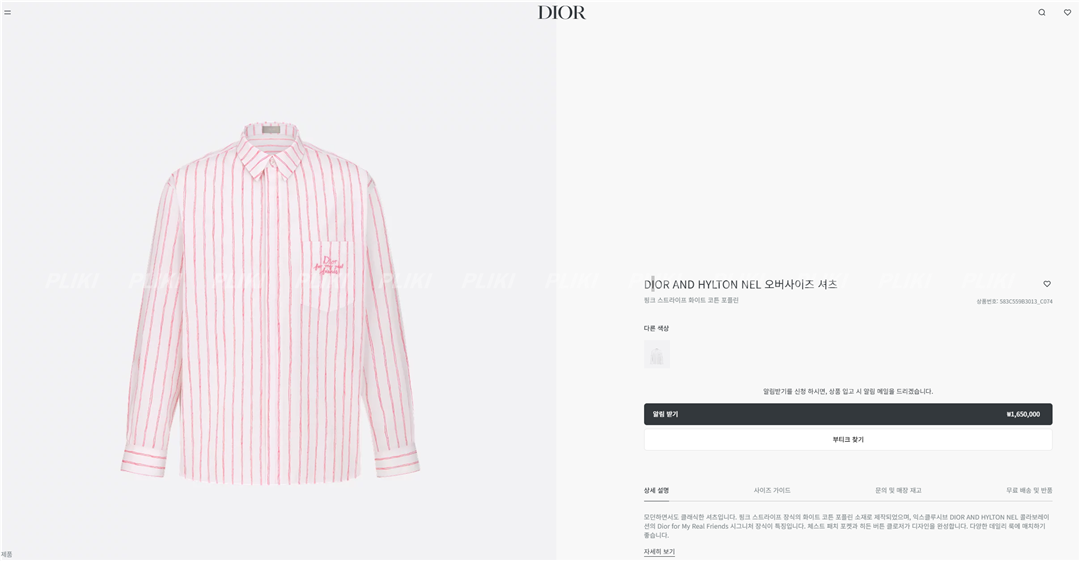Switch to the 사이즈 가이드 tab
The width and height of the screenshot is (1080, 561).
click(x=772, y=491)
